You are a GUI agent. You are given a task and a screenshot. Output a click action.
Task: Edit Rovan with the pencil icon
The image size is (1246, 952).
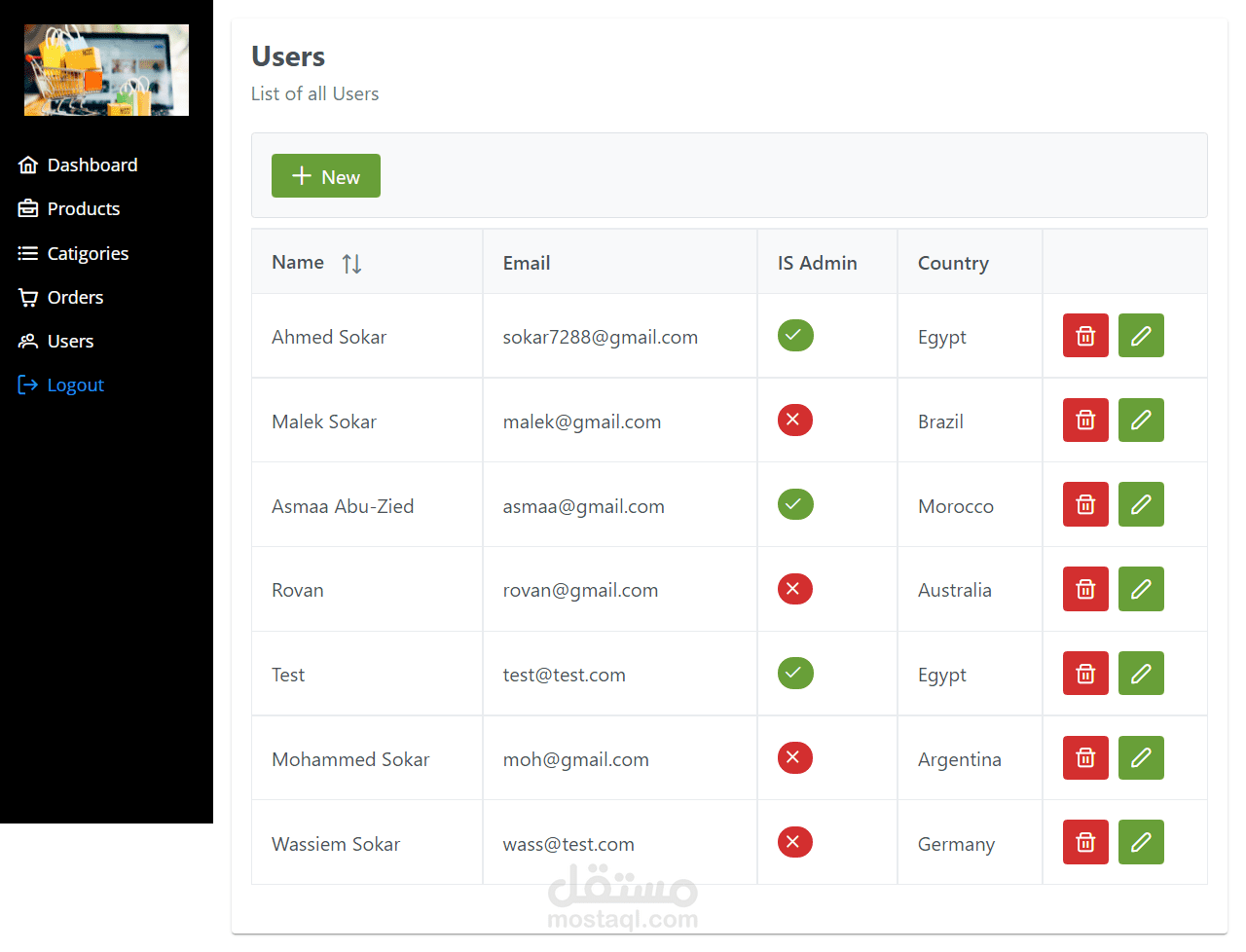coord(1141,589)
